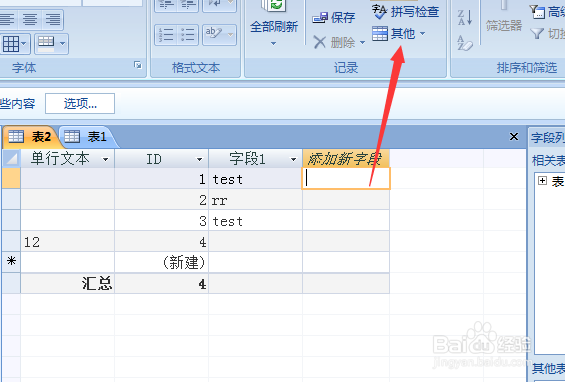Click the clear all sorts icon

pyautogui.click(x=465, y=43)
